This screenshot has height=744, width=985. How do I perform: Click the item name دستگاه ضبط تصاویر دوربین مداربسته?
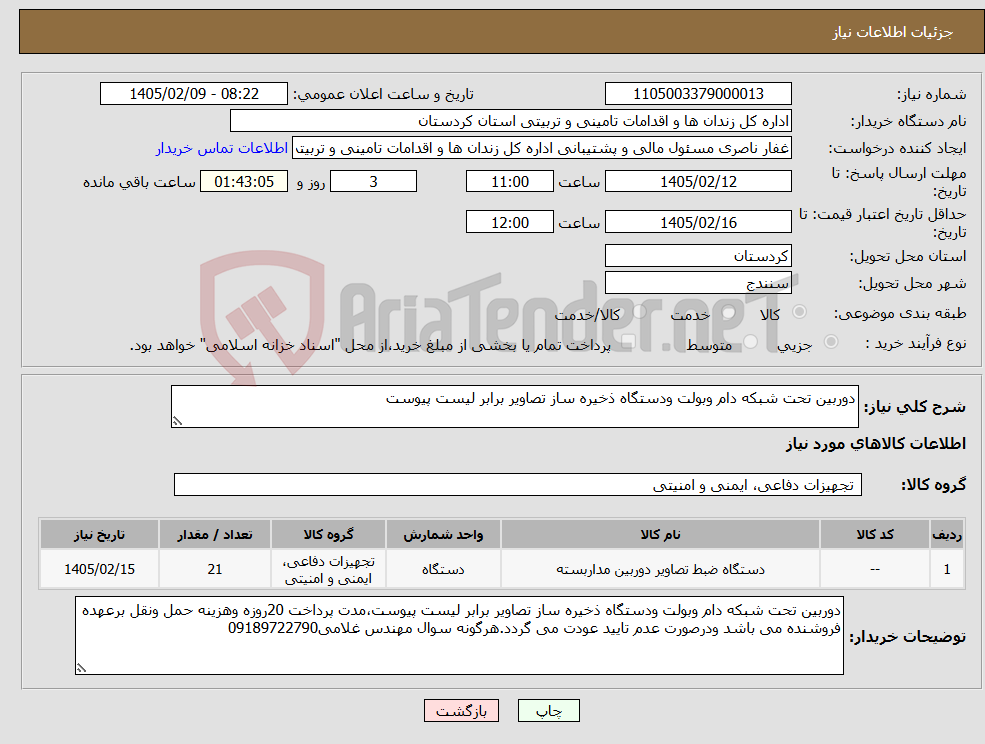(x=660, y=569)
